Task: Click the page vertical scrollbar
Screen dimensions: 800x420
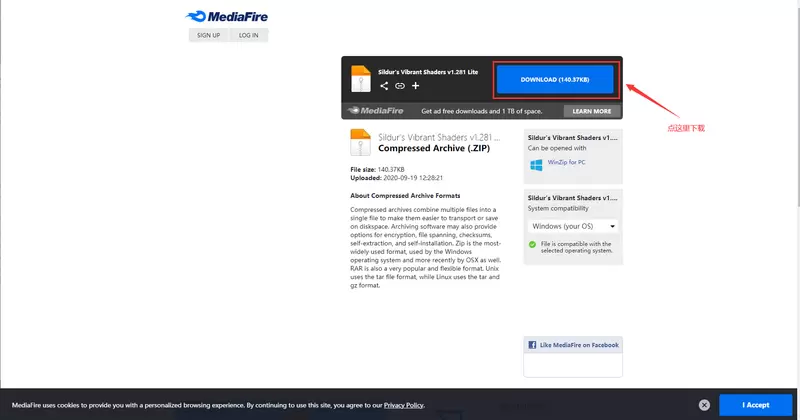Action: [797, 102]
